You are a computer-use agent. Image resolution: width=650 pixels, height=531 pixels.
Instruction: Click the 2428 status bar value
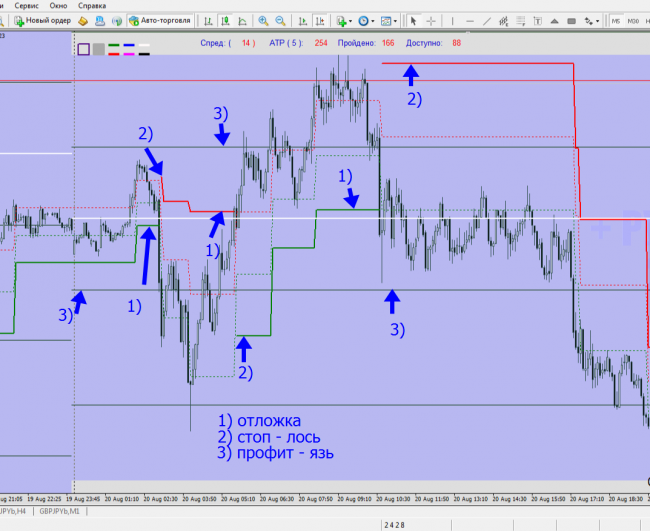394,525
